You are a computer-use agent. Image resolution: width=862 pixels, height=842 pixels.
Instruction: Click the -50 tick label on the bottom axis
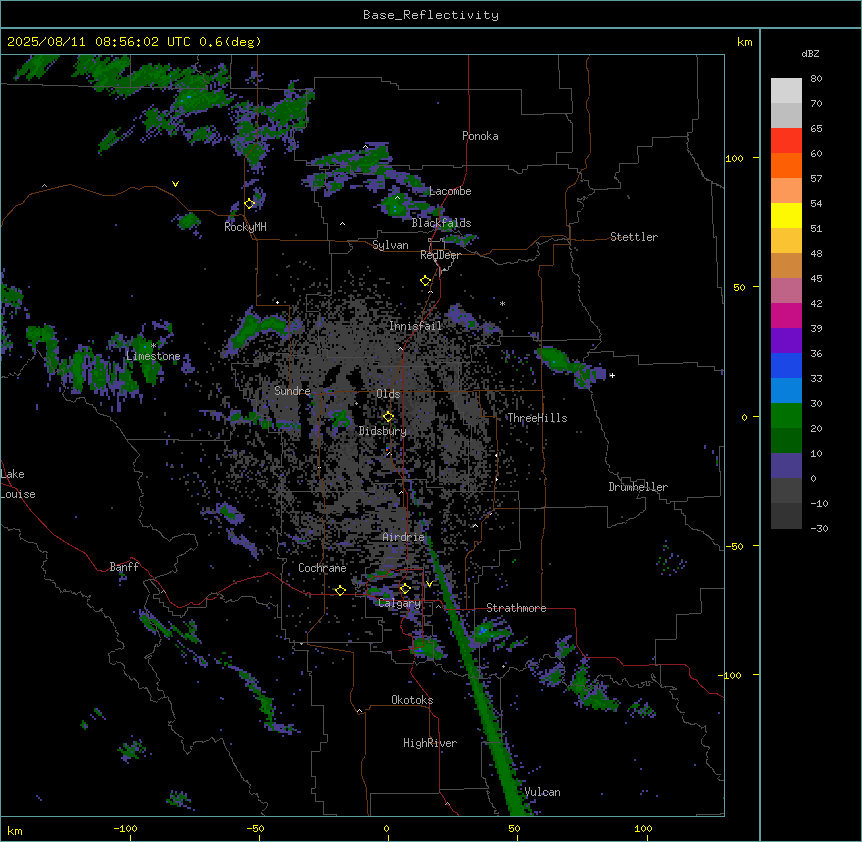coord(255,828)
